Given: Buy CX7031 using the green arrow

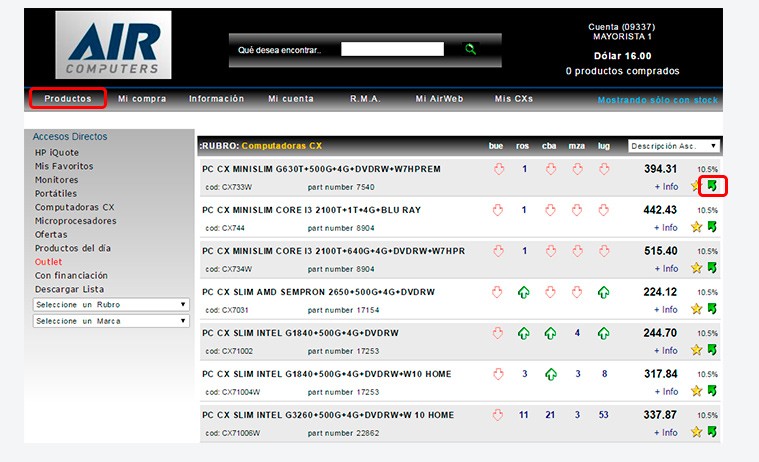Looking at the screenshot, I should [712, 308].
